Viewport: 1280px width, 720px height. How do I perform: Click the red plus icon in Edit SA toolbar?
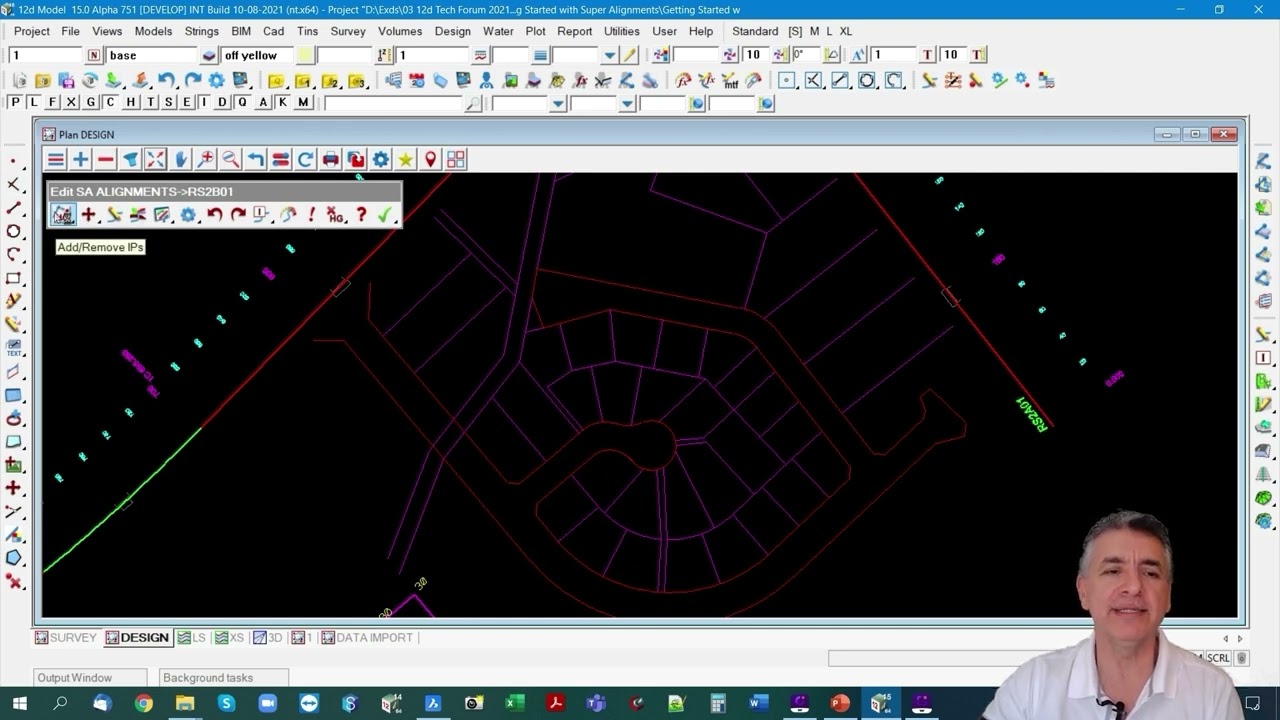tap(88, 215)
